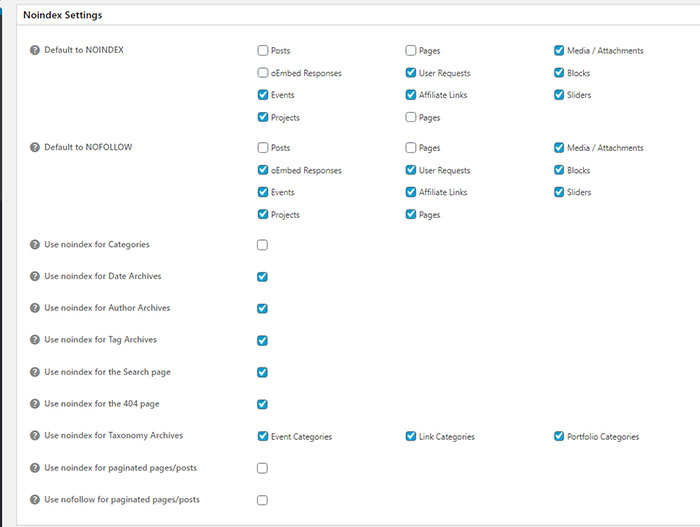This screenshot has height=527, width=700.
Task: Show help for noindex Author Archives
Action: click(35, 308)
